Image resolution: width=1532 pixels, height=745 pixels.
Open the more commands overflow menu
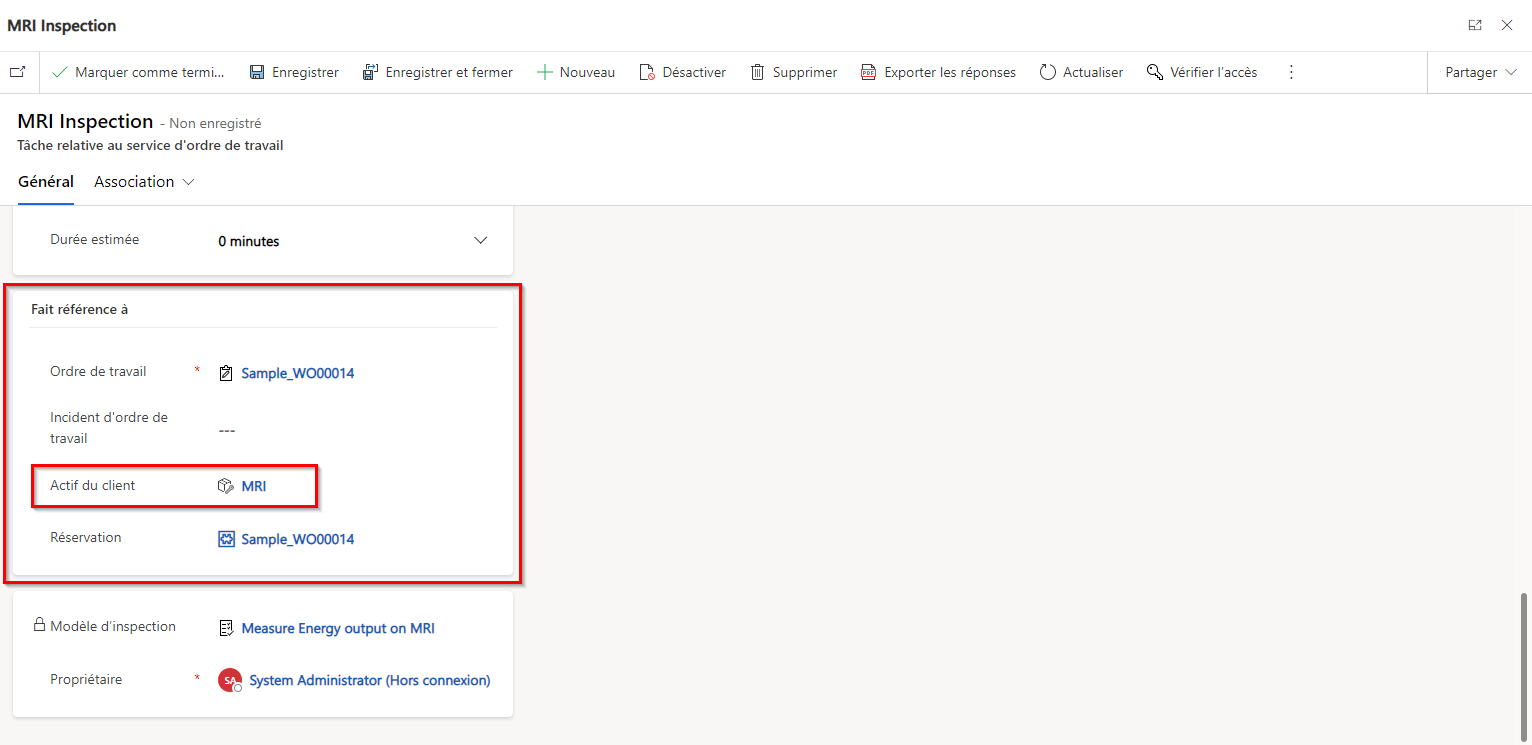click(x=1291, y=71)
